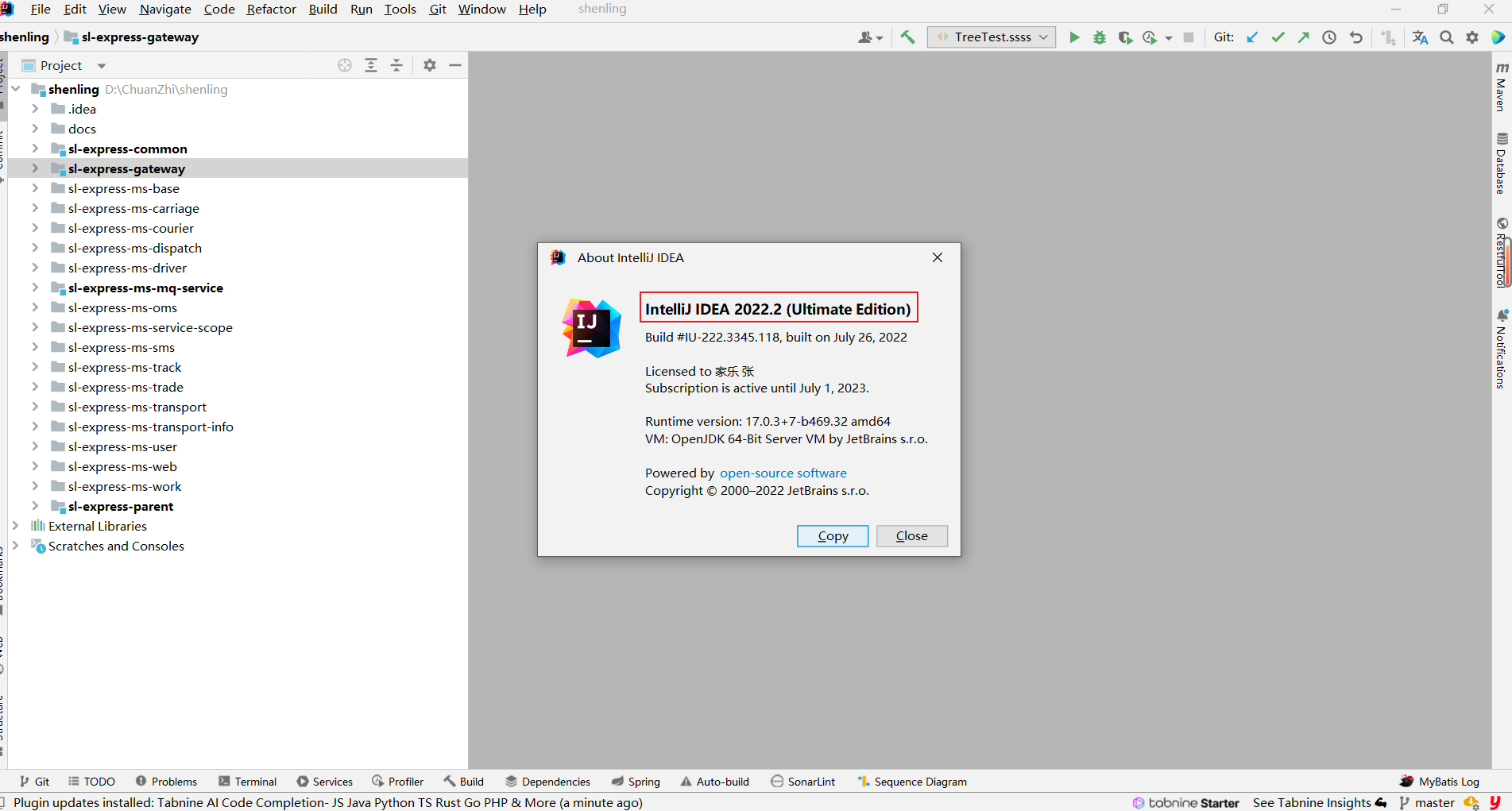Commit changes with the green checkmark
Image resolution: width=1512 pixels, height=811 pixels.
point(1278,37)
